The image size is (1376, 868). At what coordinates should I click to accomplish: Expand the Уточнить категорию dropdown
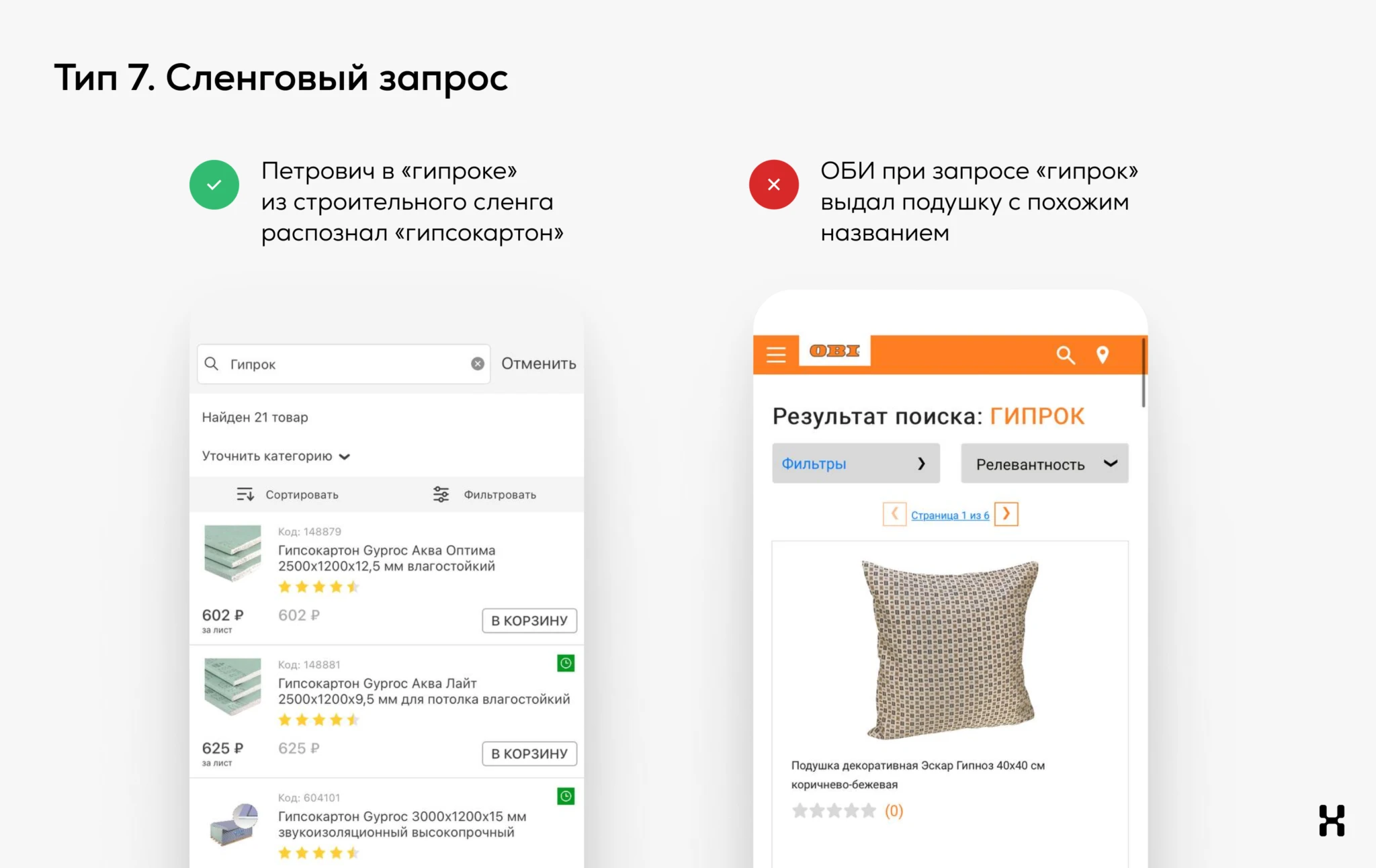point(276,456)
